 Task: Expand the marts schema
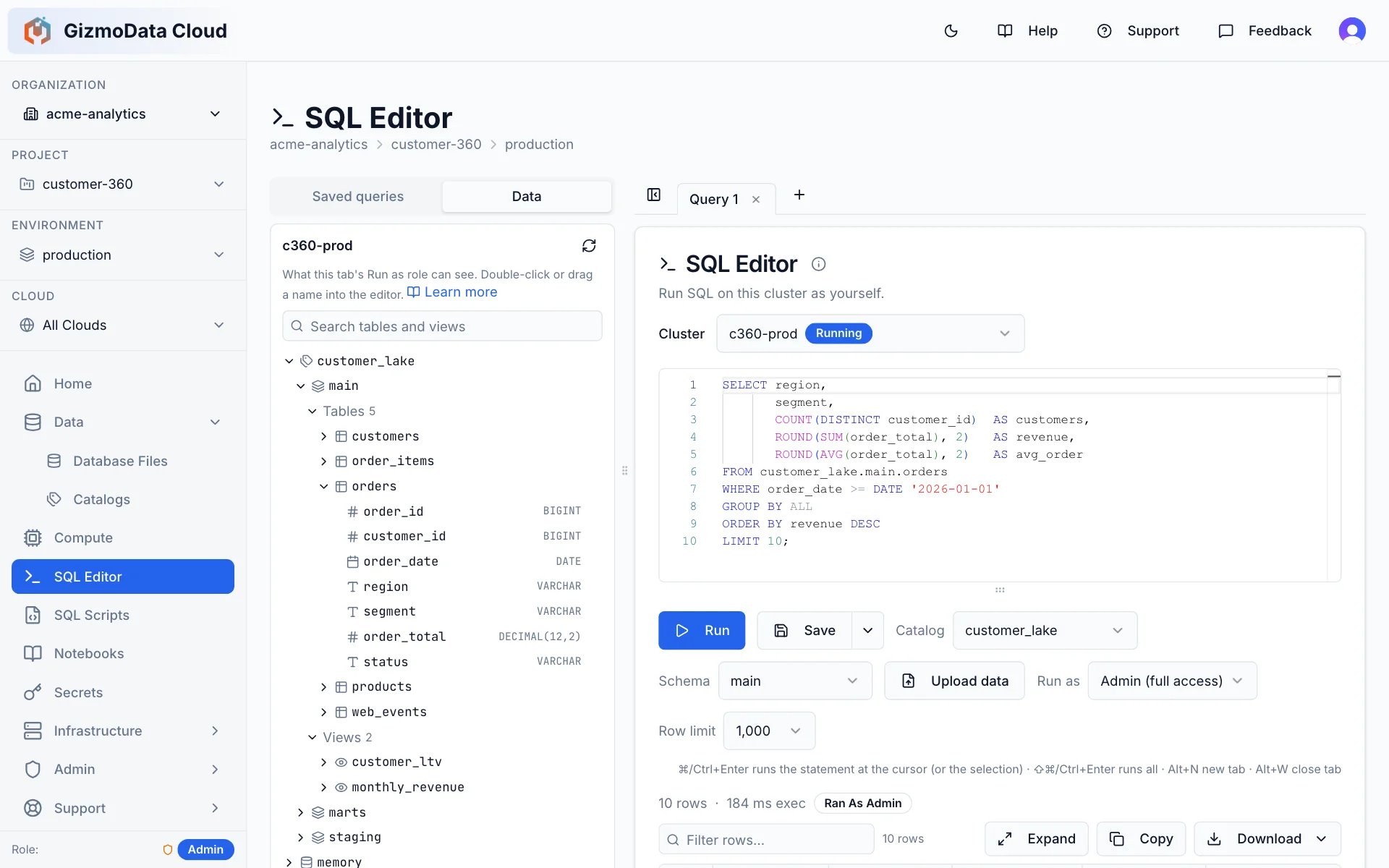tap(300, 812)
